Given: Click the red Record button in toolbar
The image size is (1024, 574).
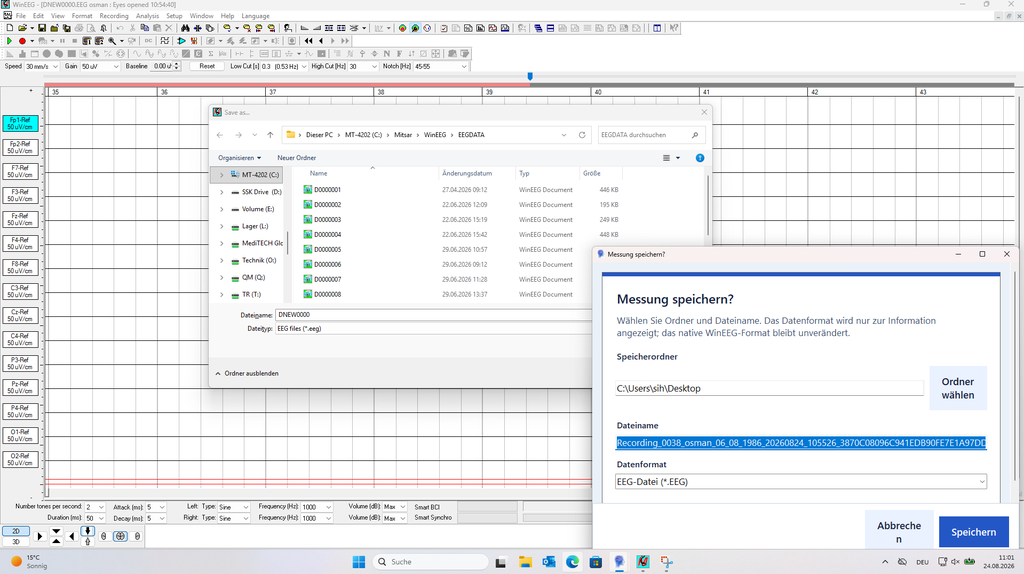Looking at the screenshot, I should [x=22, y=40].
